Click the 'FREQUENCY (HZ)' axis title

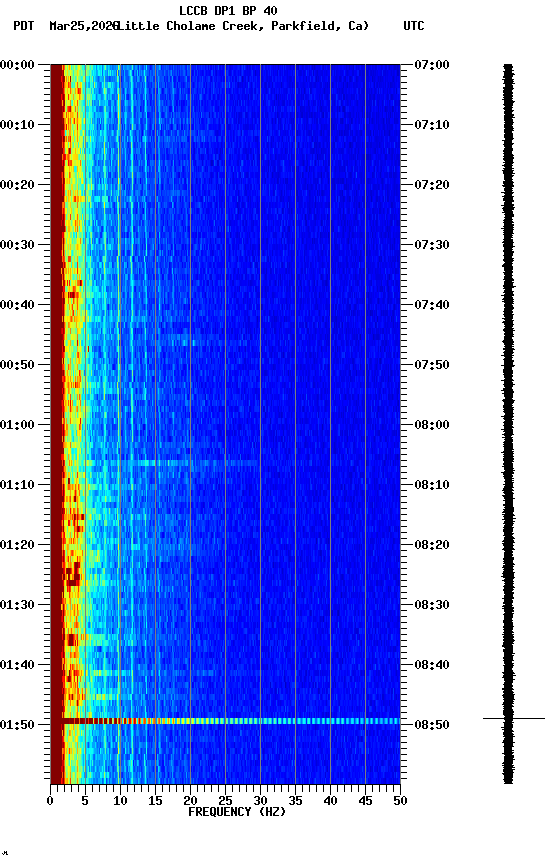(237, 812)
